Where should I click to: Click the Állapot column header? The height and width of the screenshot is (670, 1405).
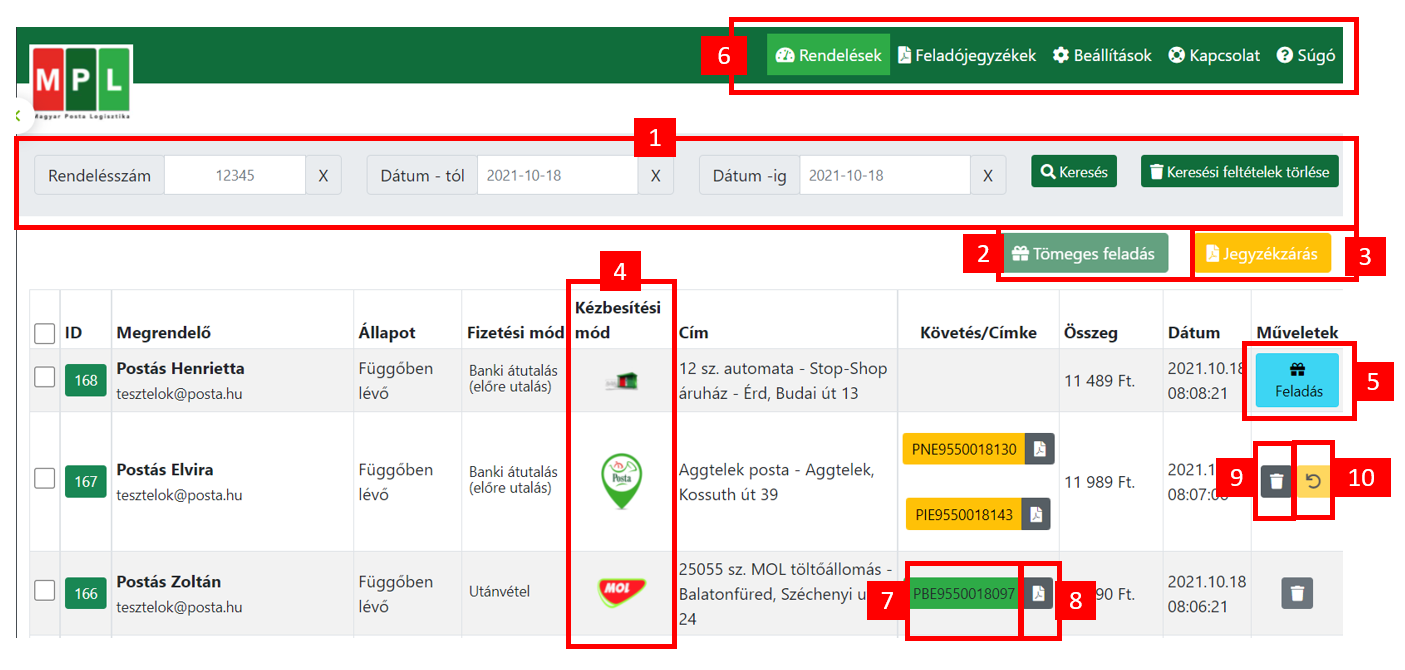pyautogui.click(x=386, y=333)
